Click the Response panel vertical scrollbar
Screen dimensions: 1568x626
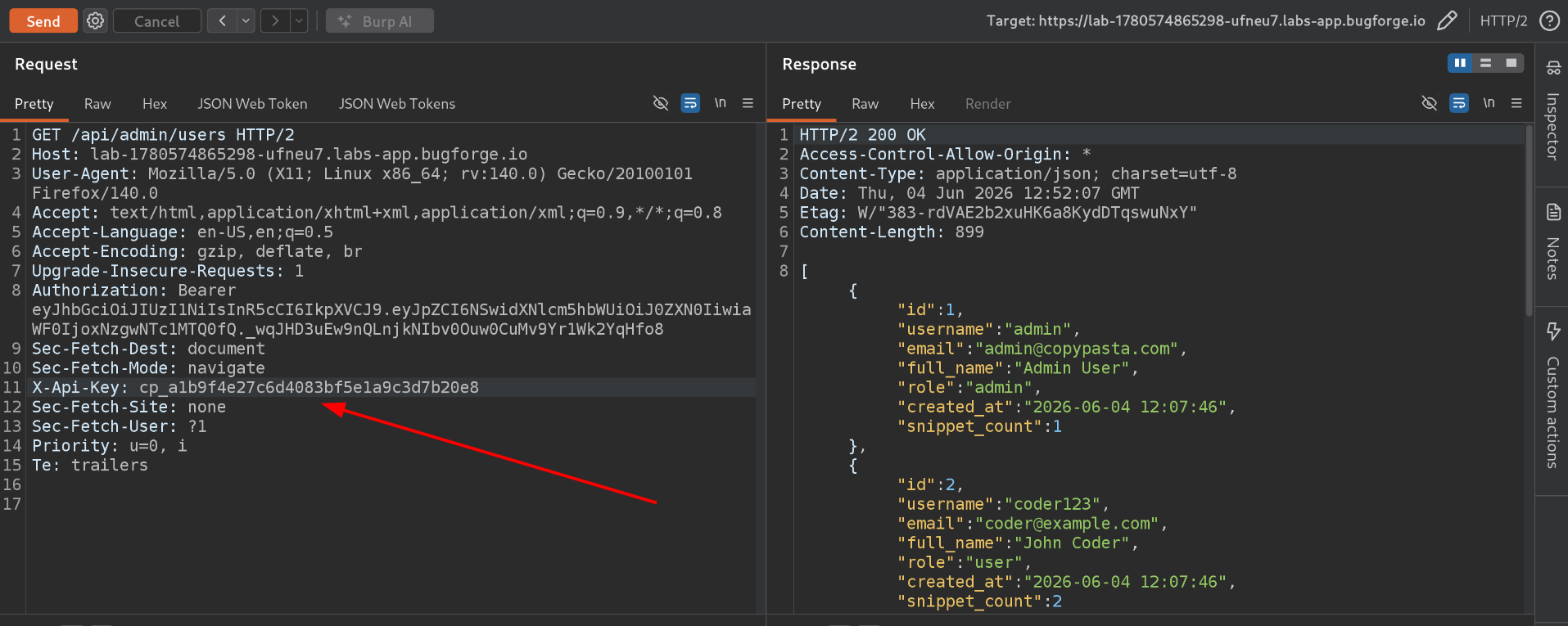pos(1529,221)
